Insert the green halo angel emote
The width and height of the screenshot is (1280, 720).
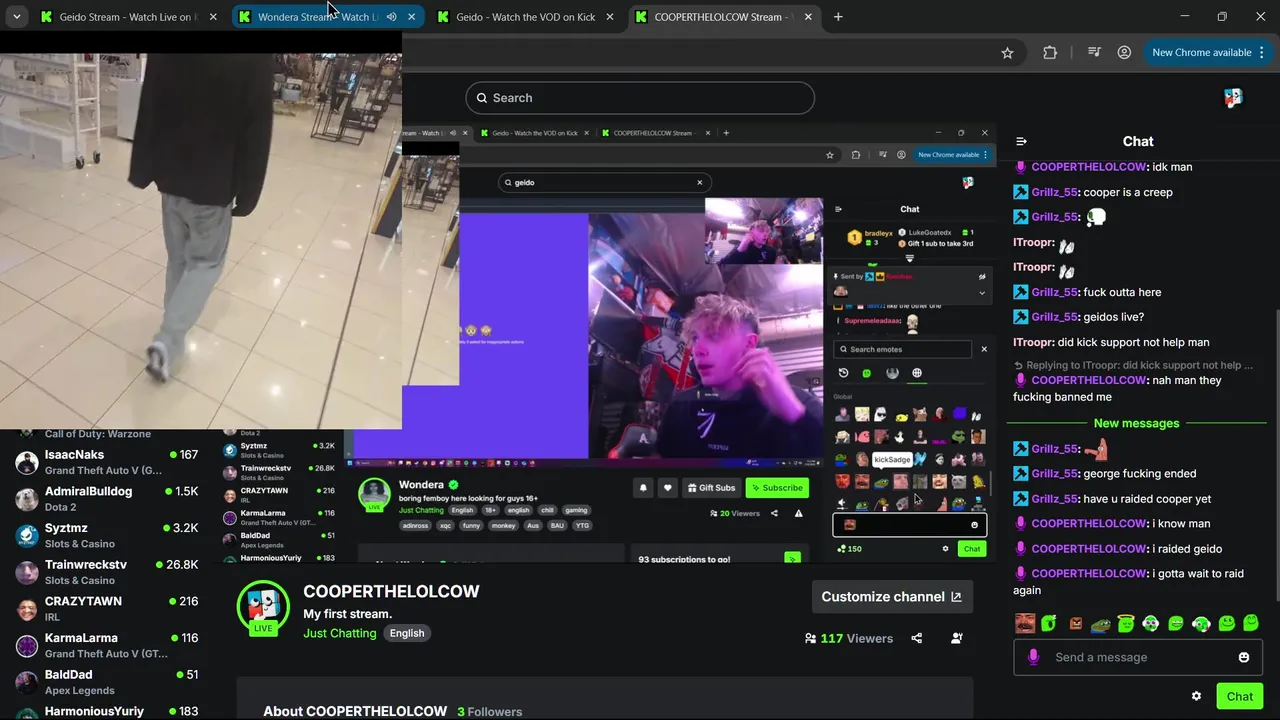pos(1126,624)
